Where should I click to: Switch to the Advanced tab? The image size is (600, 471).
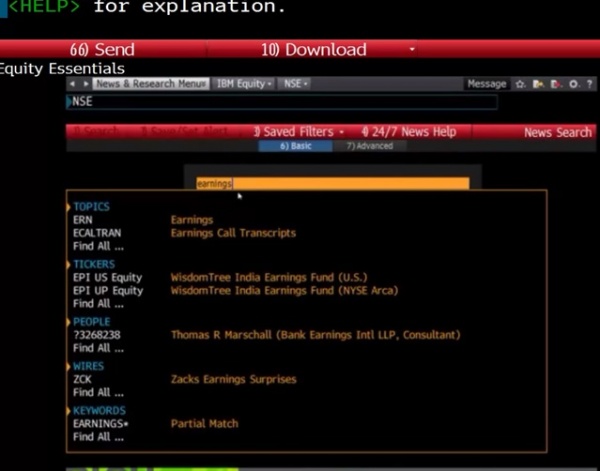click(x=369, y=146)
